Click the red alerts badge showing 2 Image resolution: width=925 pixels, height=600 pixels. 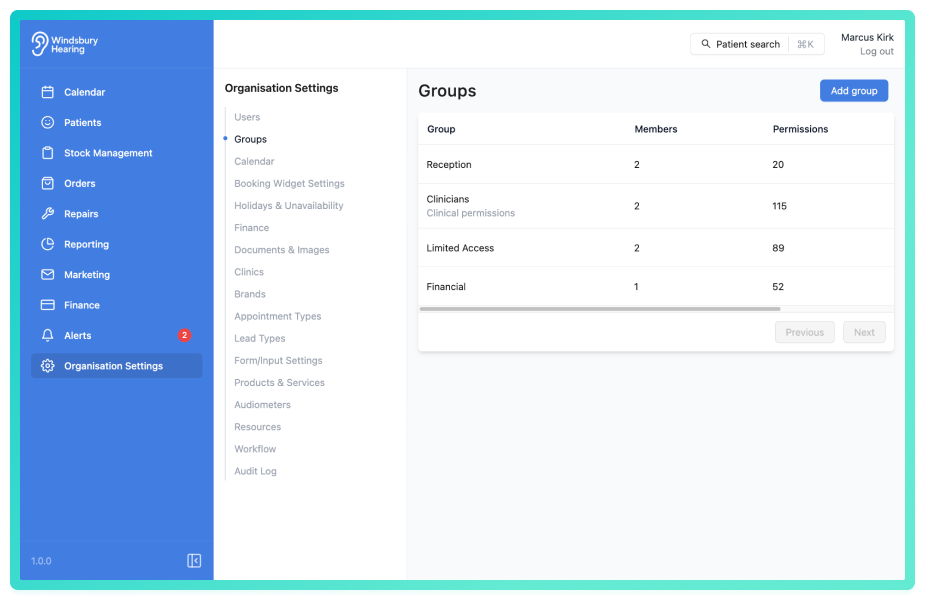(184, 335)
